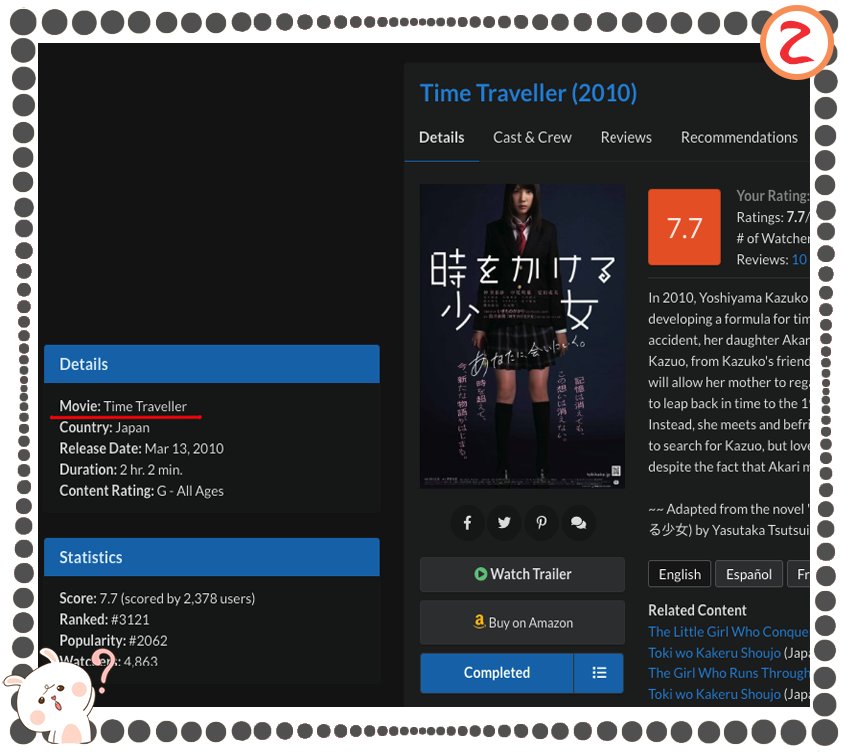The image size is (846, 752).
Task: Click the 'Your Rating' label
Action: pos(773,195)
